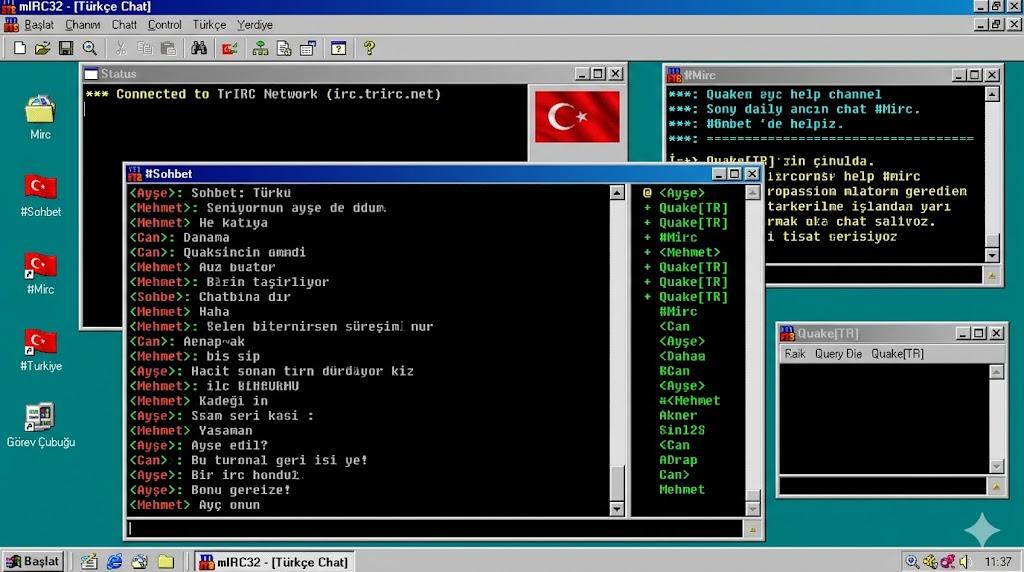The width and height of the screenshot is (1024, 572).
Task: Select BCan in the nick list
Action: pyautogui.click(x=674, y=371)
